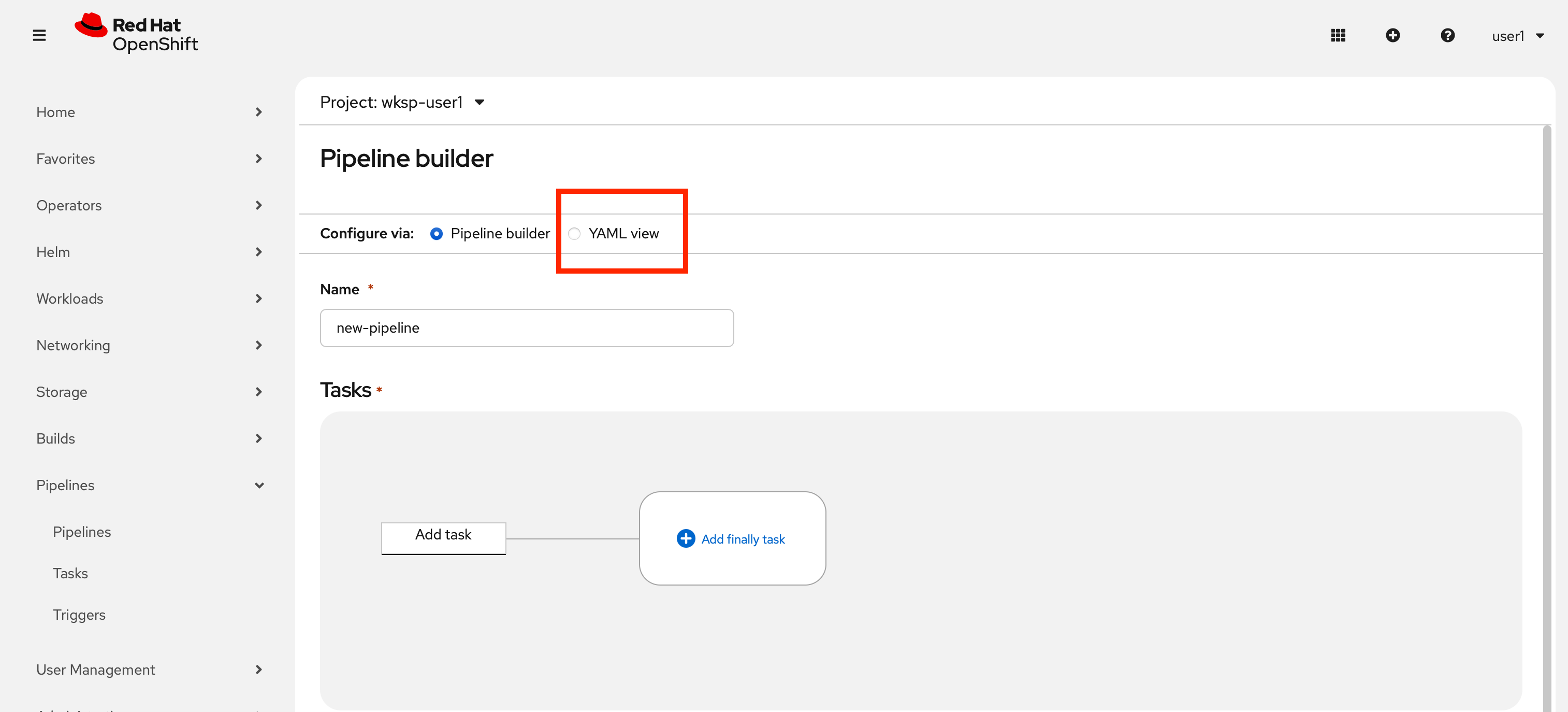Click the Red Hat OpenShift logo
This screenshot has width=1568, height=712.
click(x=136, y=34)
